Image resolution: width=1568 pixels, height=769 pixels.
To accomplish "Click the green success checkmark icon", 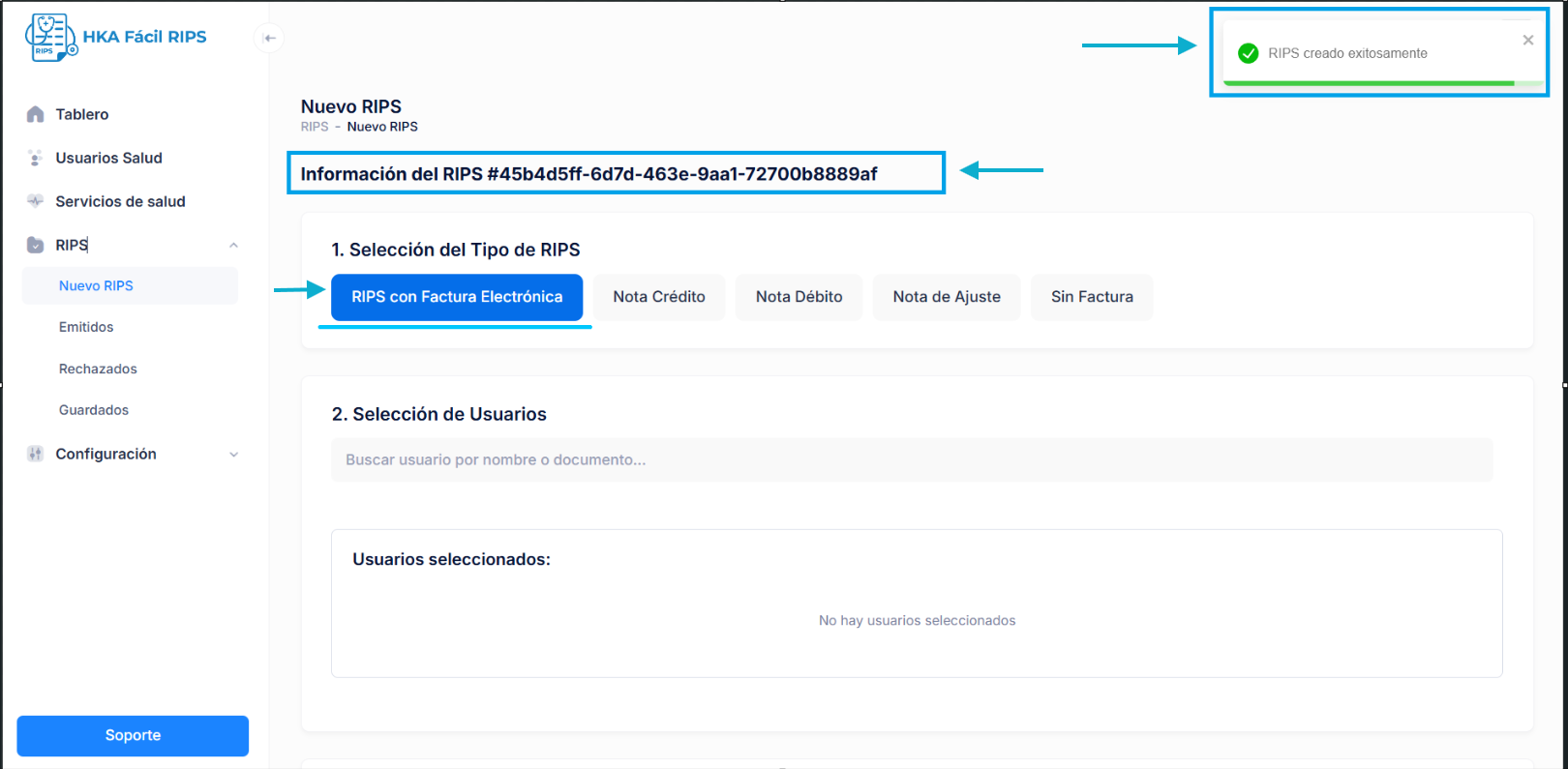I will click(1248, 53).
